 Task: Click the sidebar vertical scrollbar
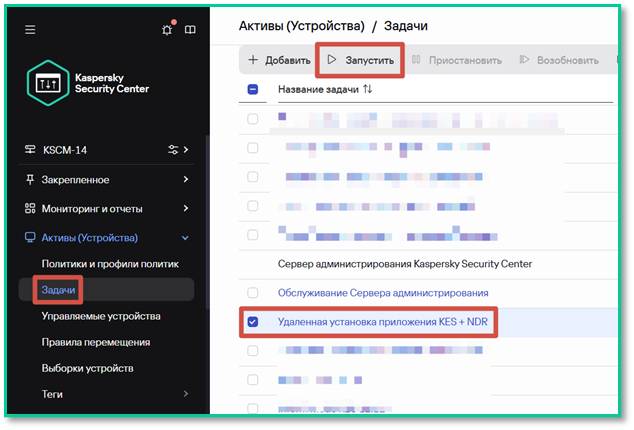[x=207, y=222]
